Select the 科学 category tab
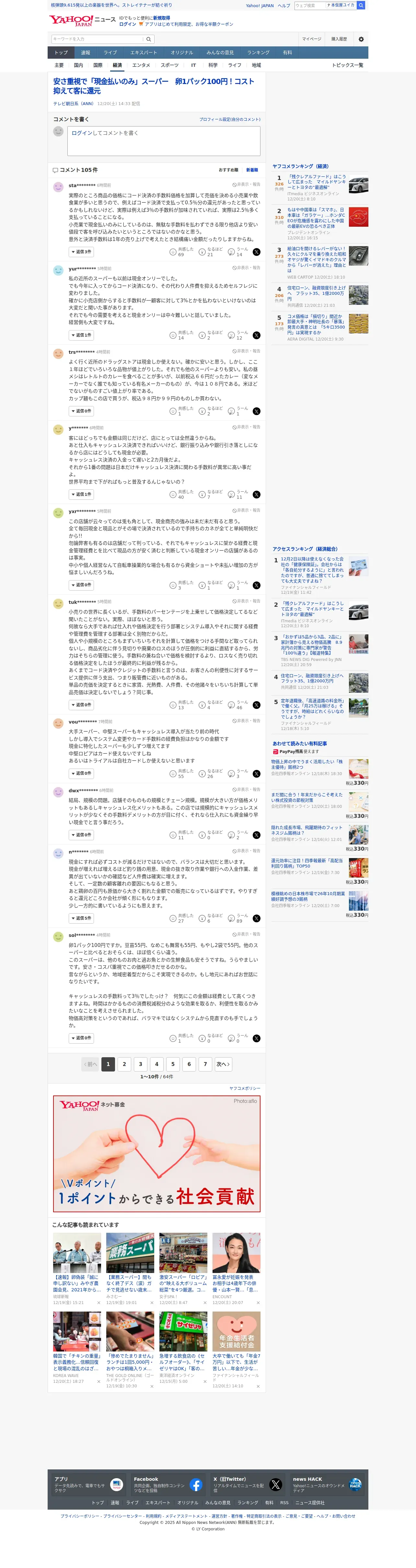Viewport: 416px width, 1568px height. tap(213, 65)
